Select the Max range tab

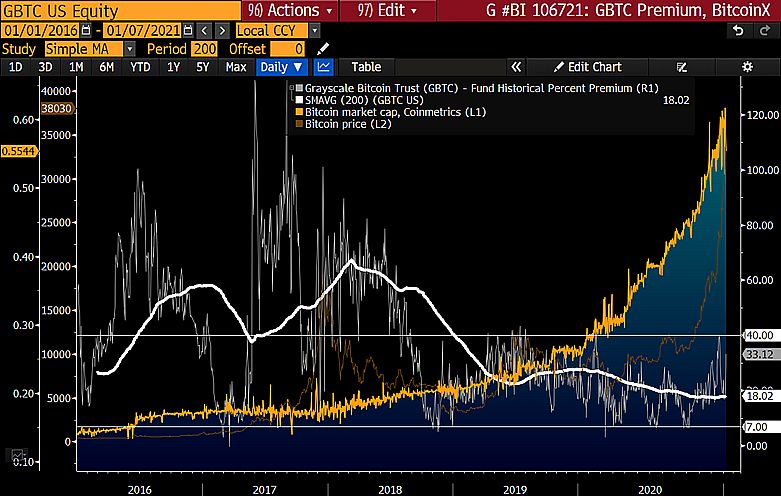(x=236, y=67)
